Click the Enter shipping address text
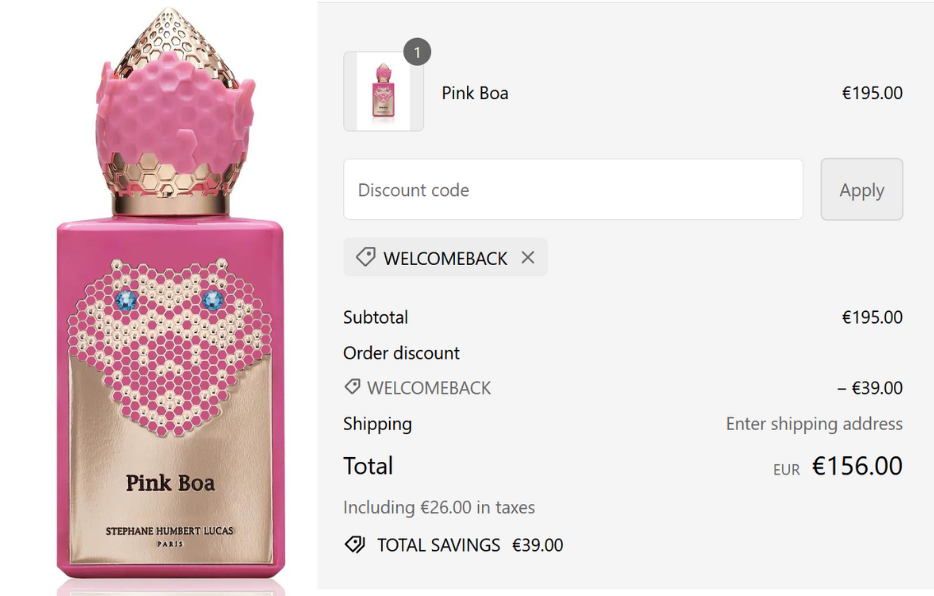The height and width of the screenshot is (596, 934). (x=814, y=424)
